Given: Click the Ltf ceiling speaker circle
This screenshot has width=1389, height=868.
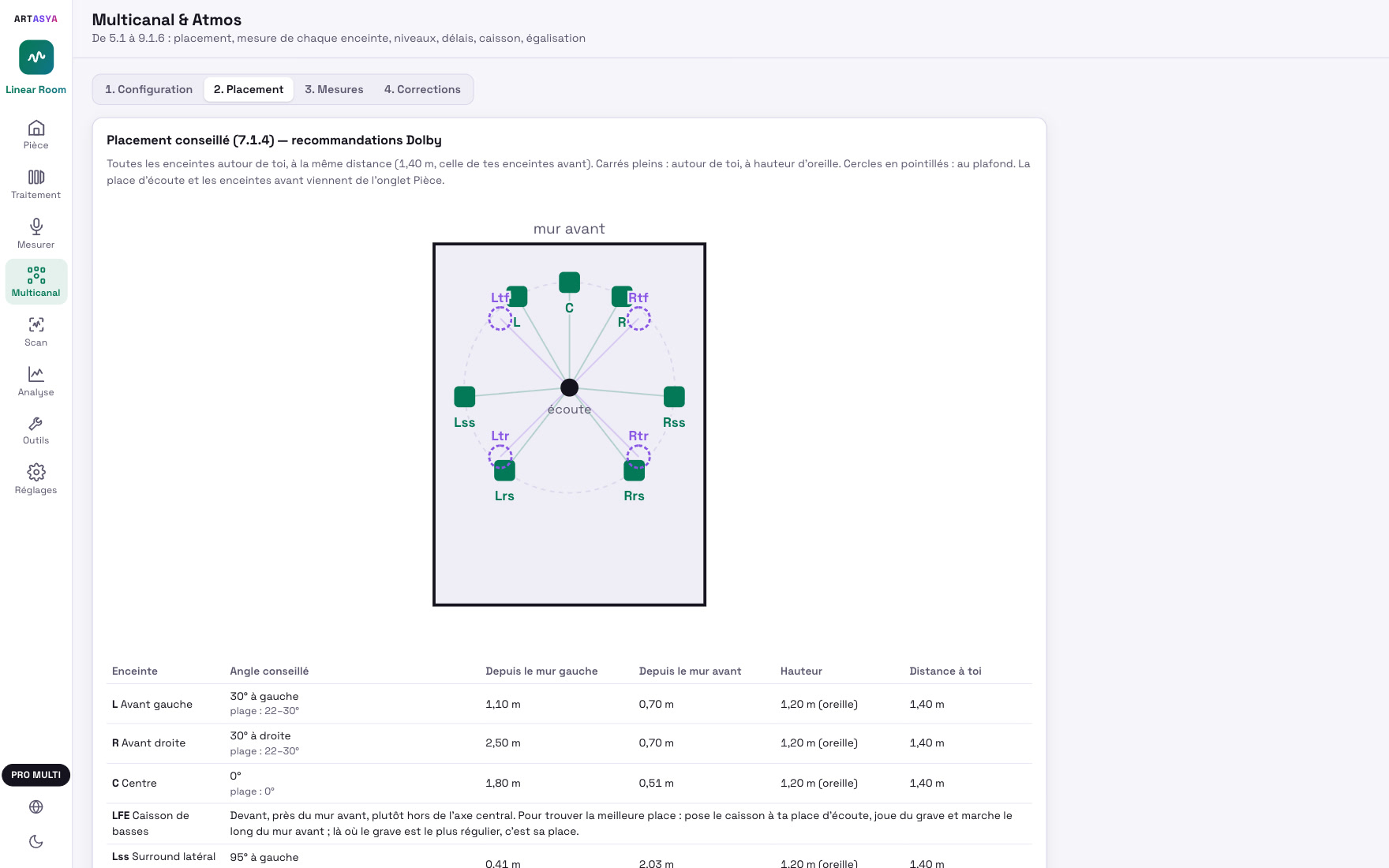Looking at the screenshot, I should point(500,319).
